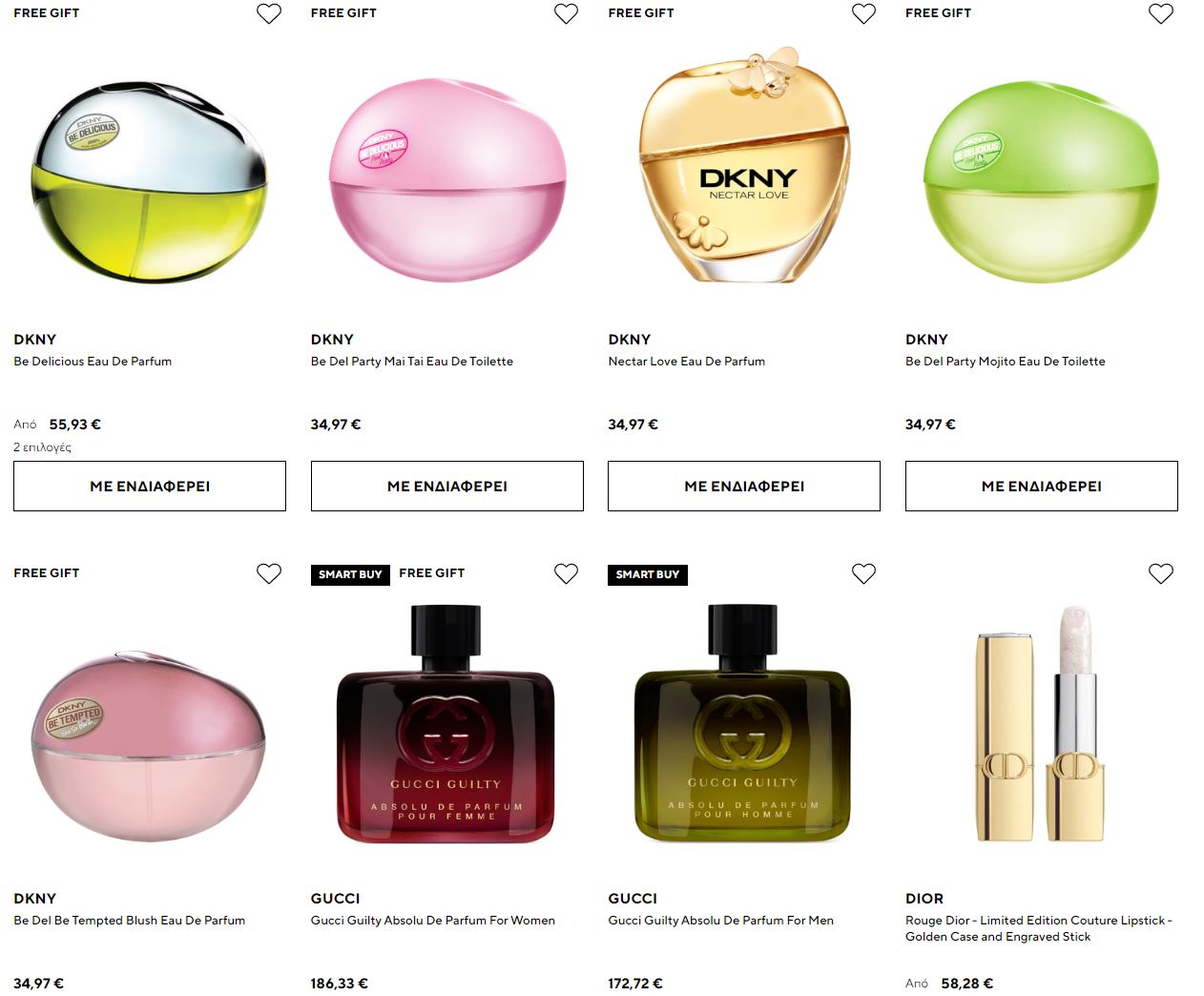The width and height of the screenshot is (1204, 996).
Task: Wishlist Gucci Guilty Absolu For Women heart
Action: (x=567, y=573)
